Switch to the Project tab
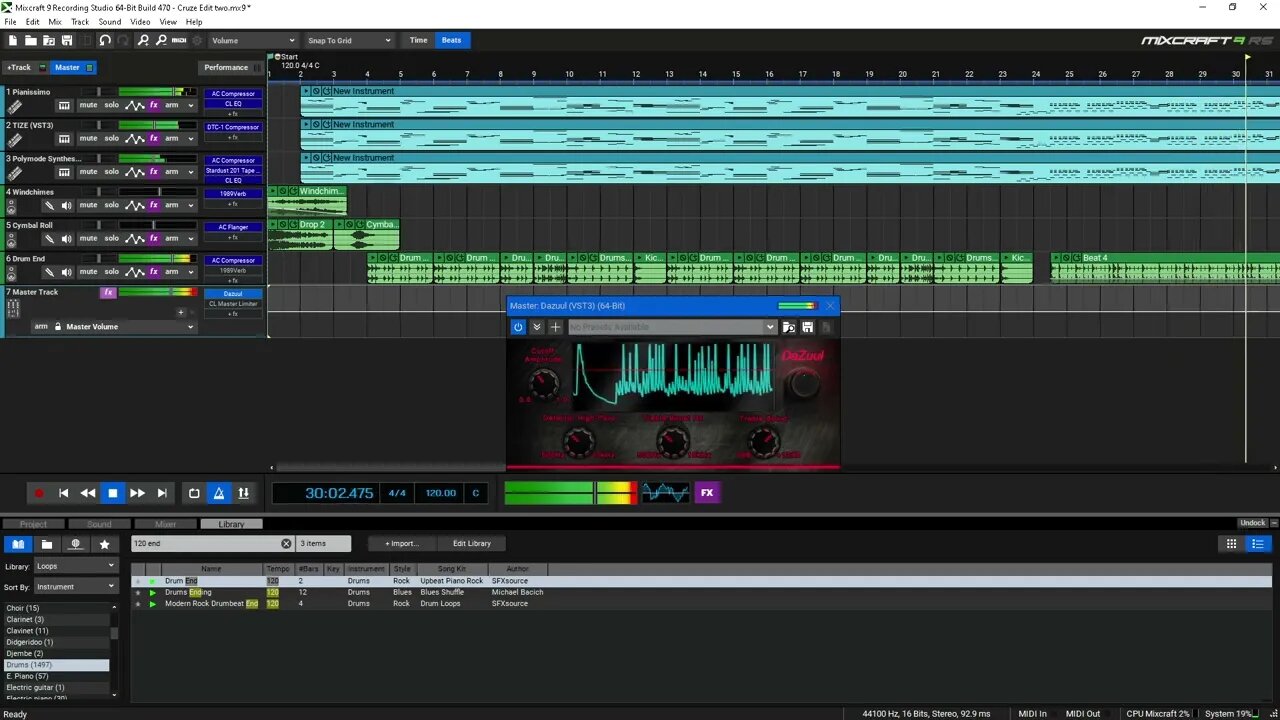 pos(33,524)
